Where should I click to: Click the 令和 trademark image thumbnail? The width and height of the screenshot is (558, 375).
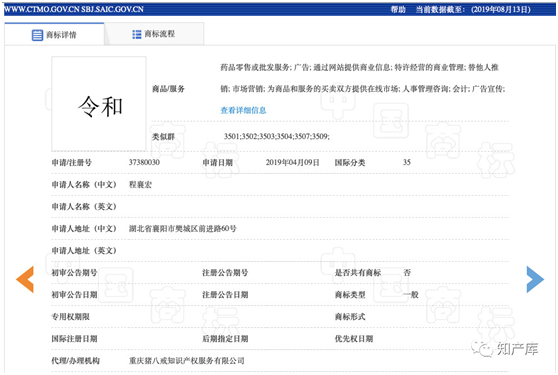tap(99, 104)
